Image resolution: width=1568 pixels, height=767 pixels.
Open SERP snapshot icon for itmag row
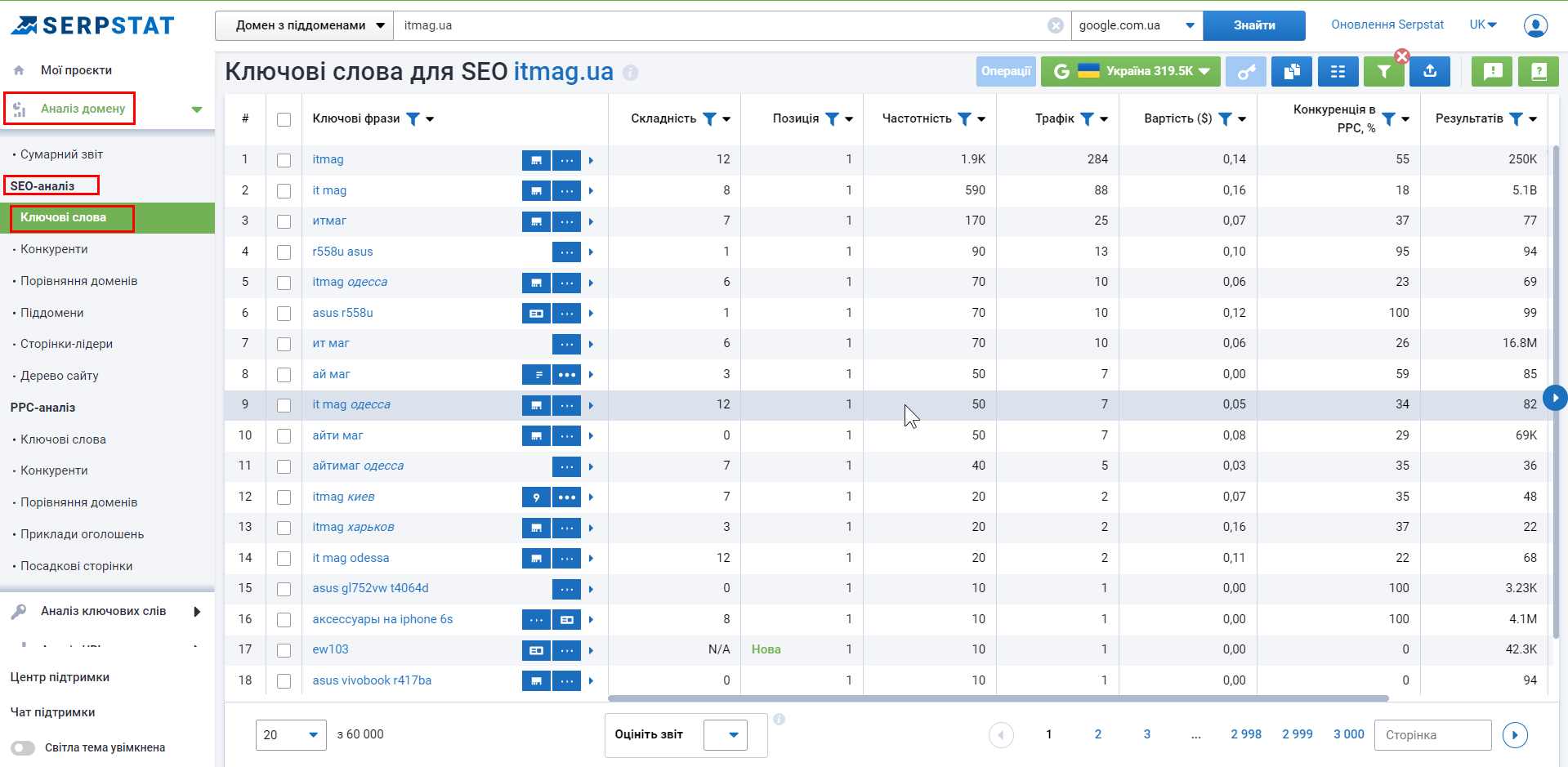(x=536, y=160)
